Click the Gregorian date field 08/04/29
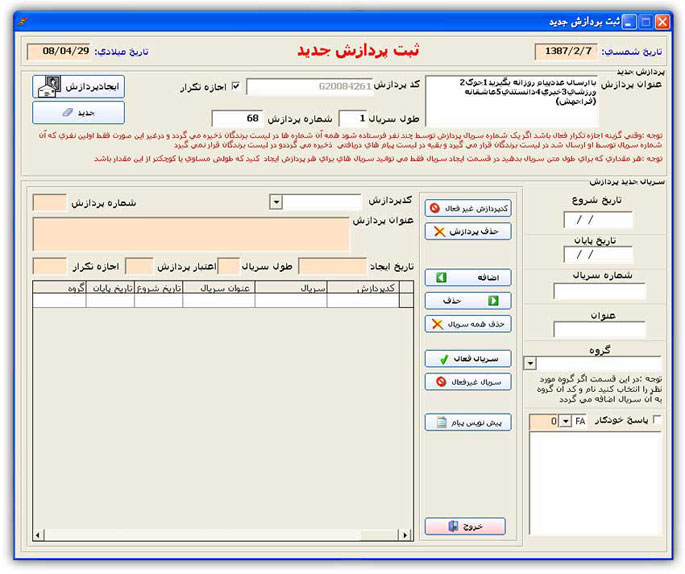 coord(58,52)
